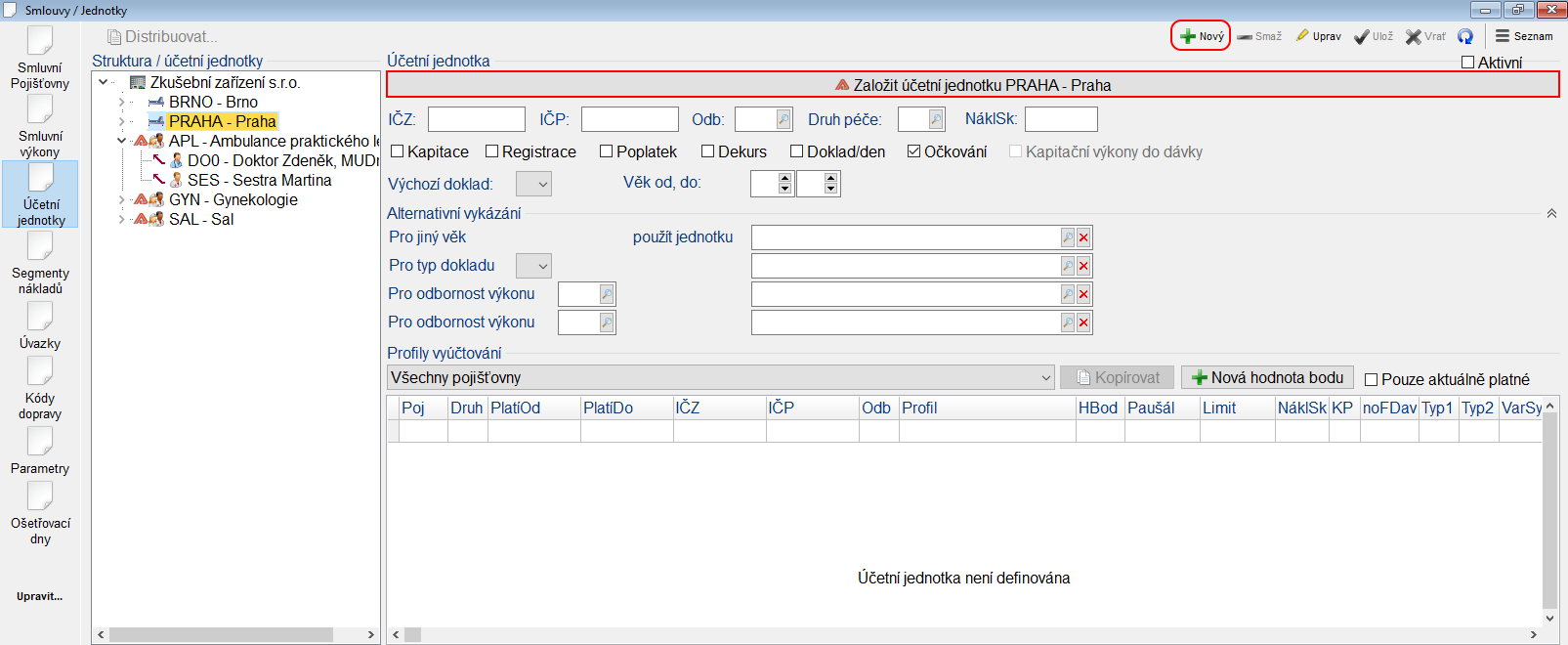Expand the GYN - Gynekologie tree node
Image resolution: width=1568 pixels, height=645 pixels.
[x=122, y=199]
